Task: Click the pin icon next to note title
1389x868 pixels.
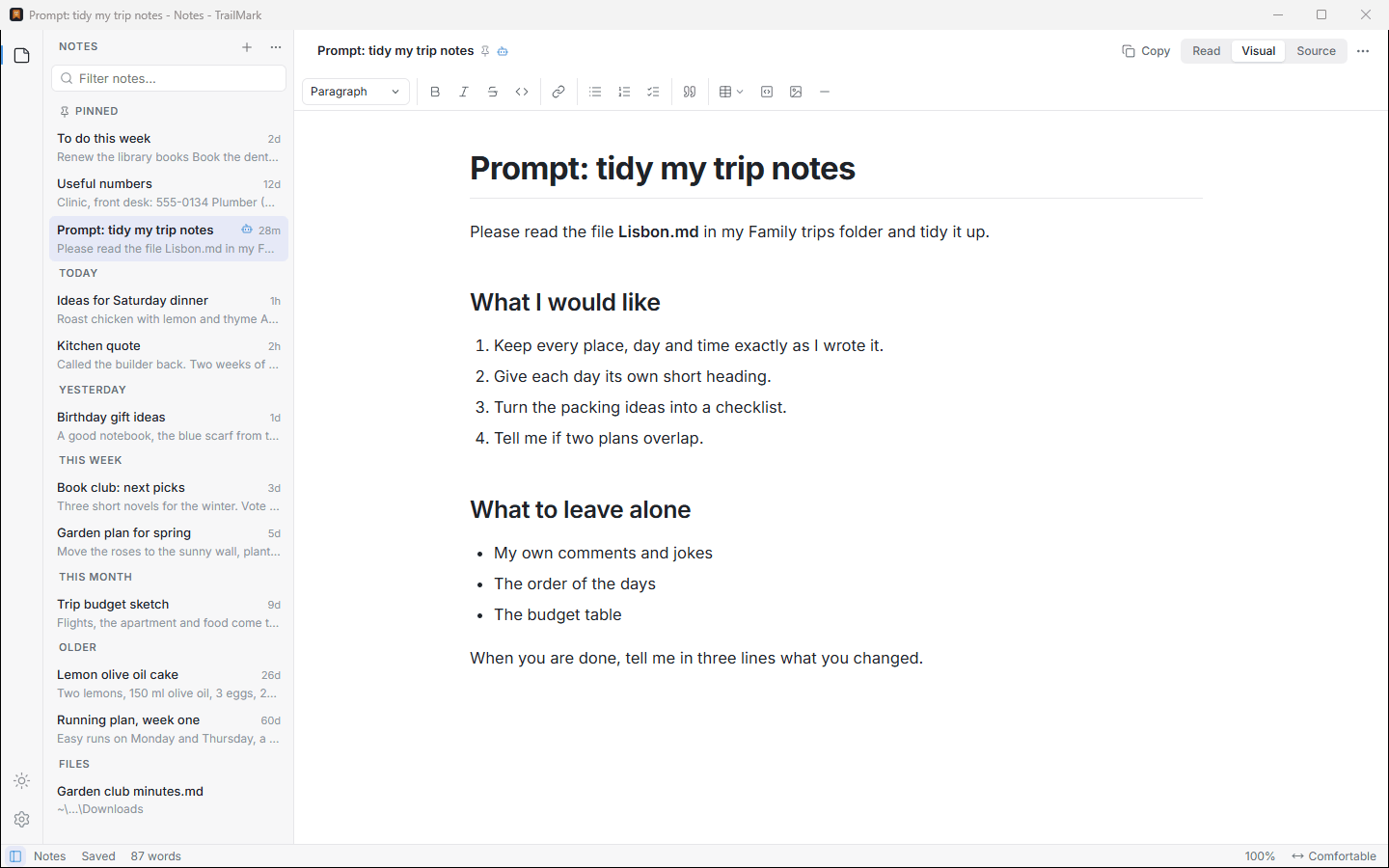Action: pyautogui.click(x=485, y=51)
